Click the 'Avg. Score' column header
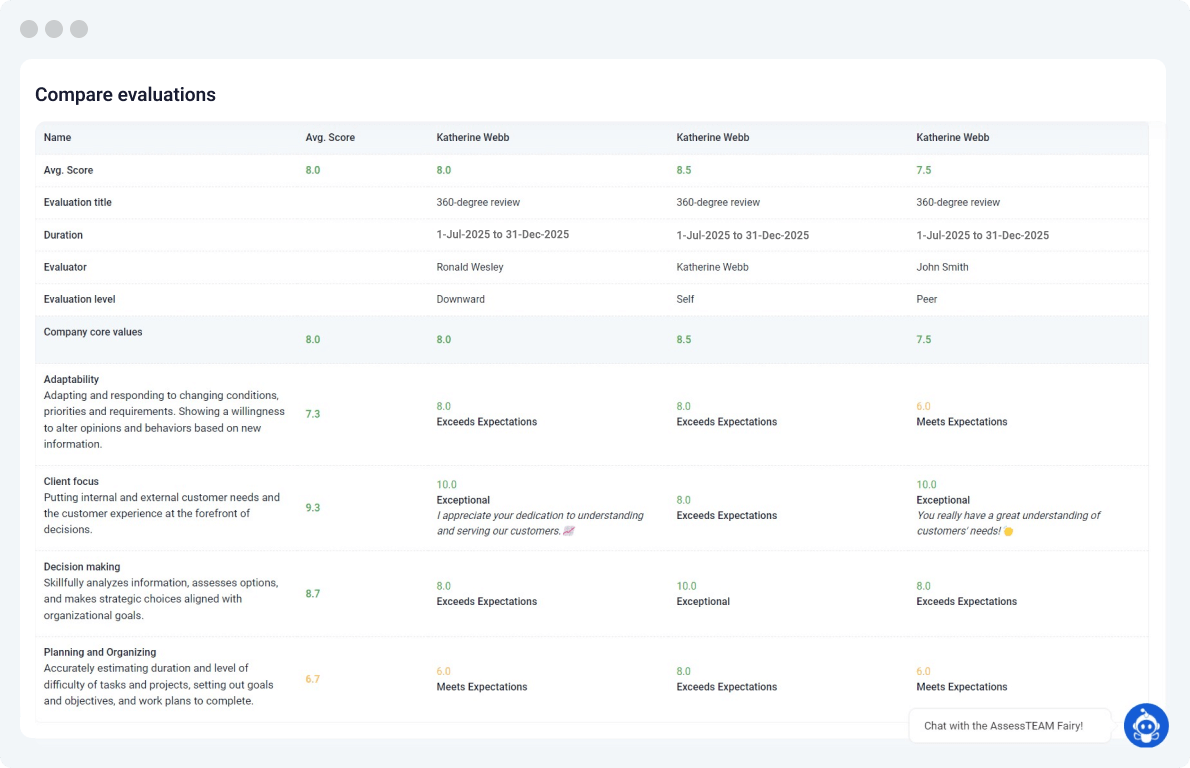Viewport: 1190px width, 768px height. (x=330, y=138)
